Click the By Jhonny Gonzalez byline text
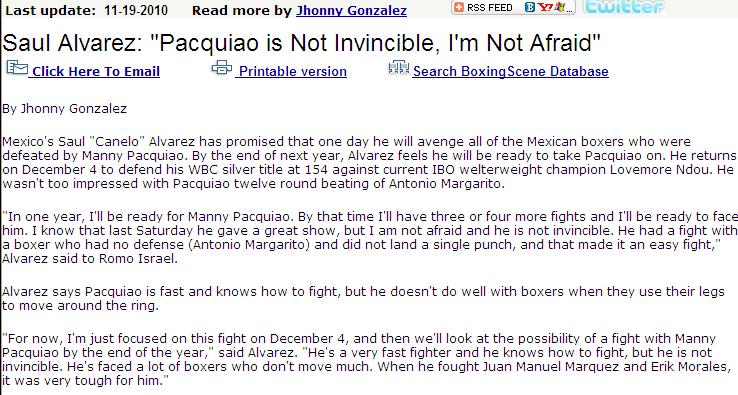The width and height of the screenshot is (738, 395). [64, 109]
